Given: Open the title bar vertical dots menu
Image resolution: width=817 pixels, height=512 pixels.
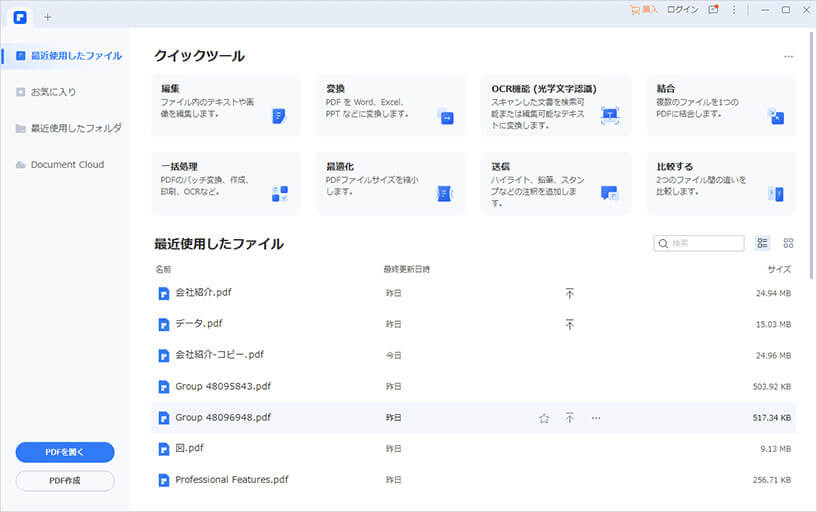Looking at the screenshot, I should tap(735, 10).
